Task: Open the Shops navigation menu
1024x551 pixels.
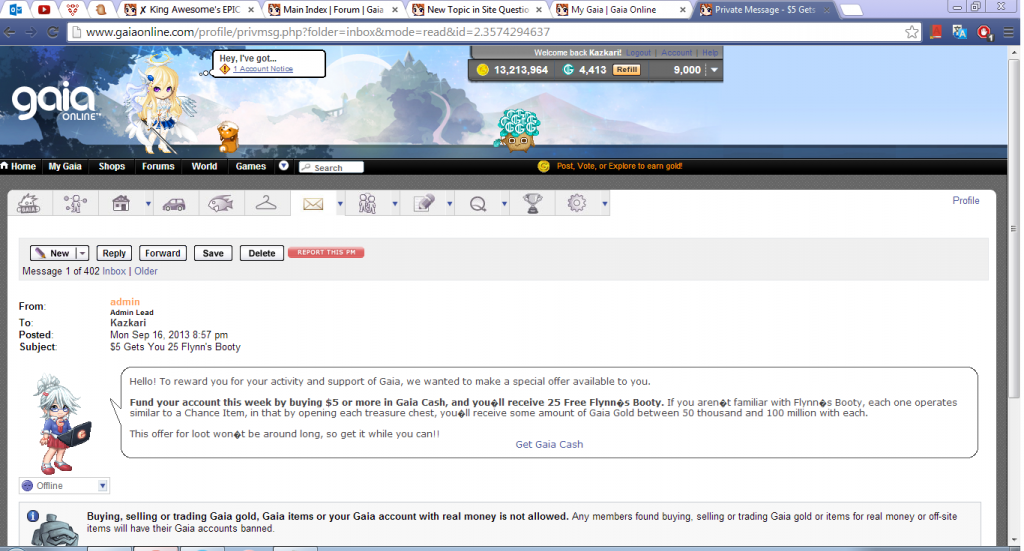Action: point(112,166)
